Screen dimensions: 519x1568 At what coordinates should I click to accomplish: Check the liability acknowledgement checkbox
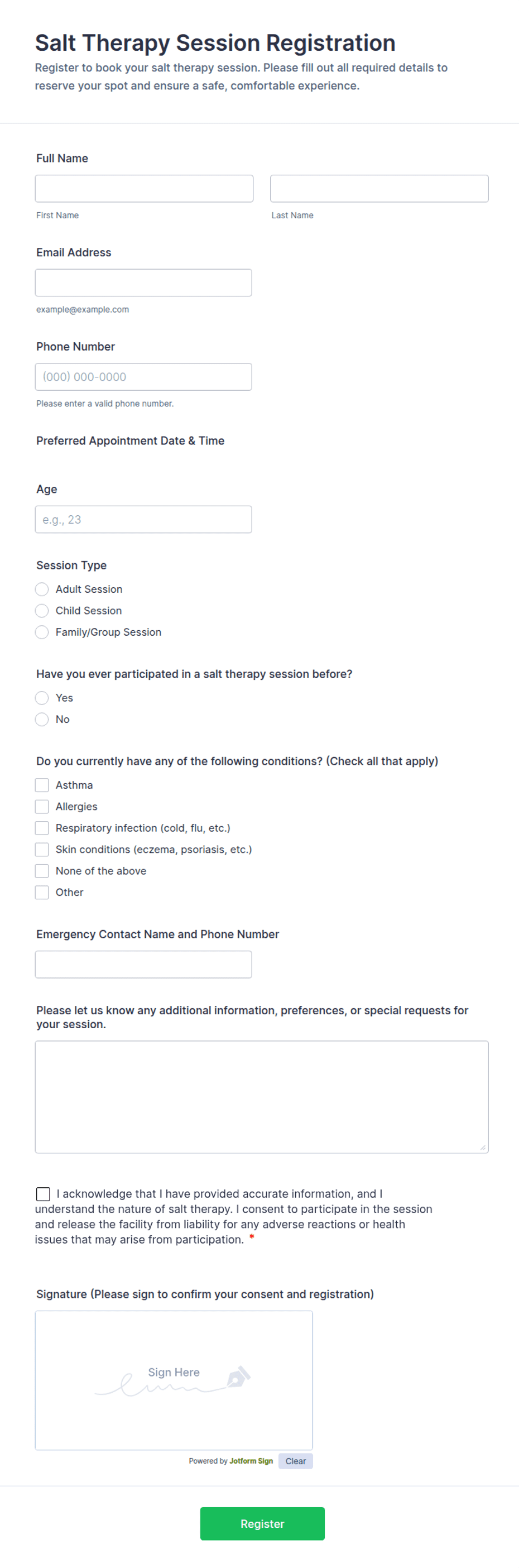click(43, 1193)
